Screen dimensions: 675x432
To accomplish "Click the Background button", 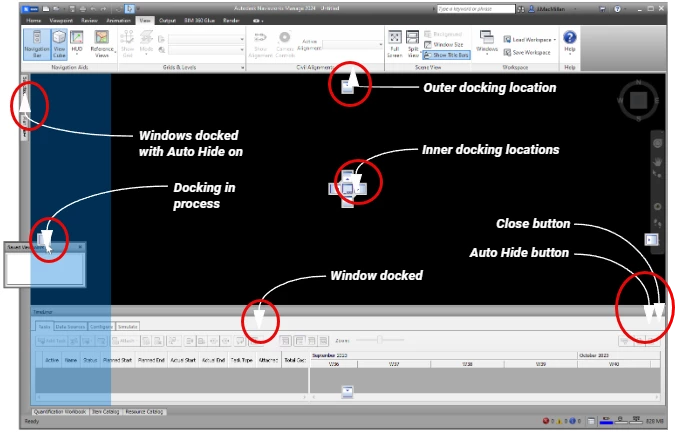I will click(443, 34).
